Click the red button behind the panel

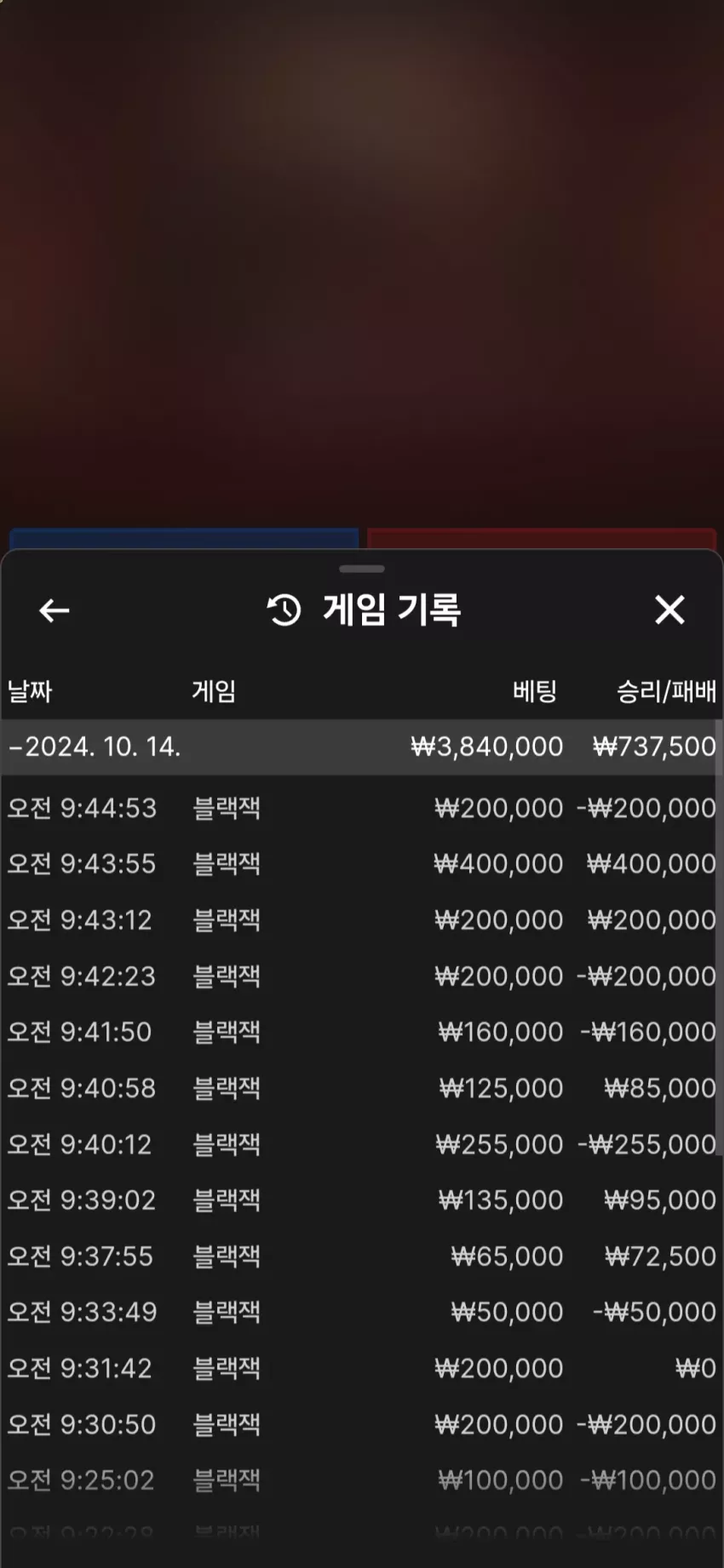pyautogui.click(x=542, y=539)
